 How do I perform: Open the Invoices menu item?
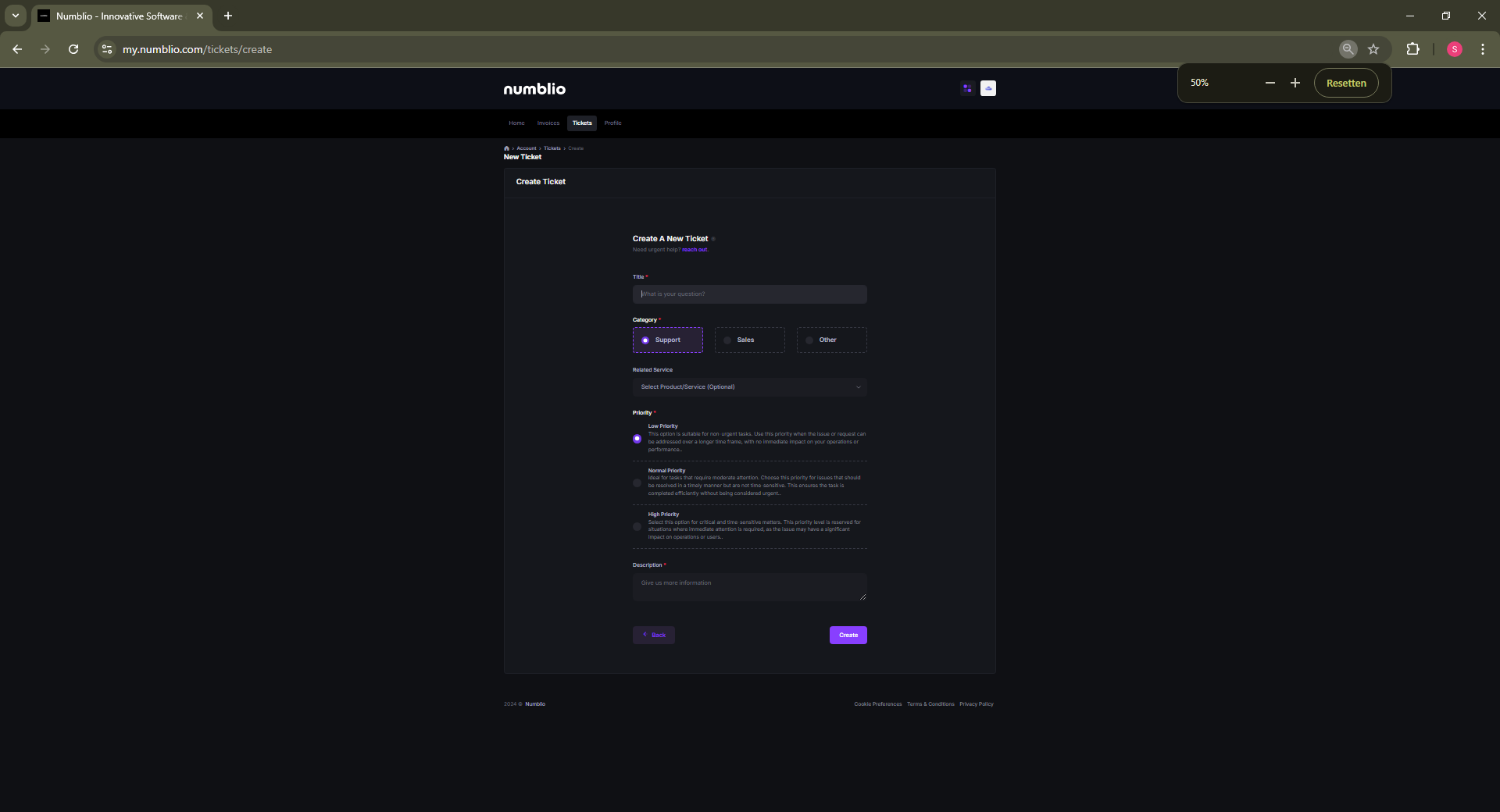tap(548, 123)
